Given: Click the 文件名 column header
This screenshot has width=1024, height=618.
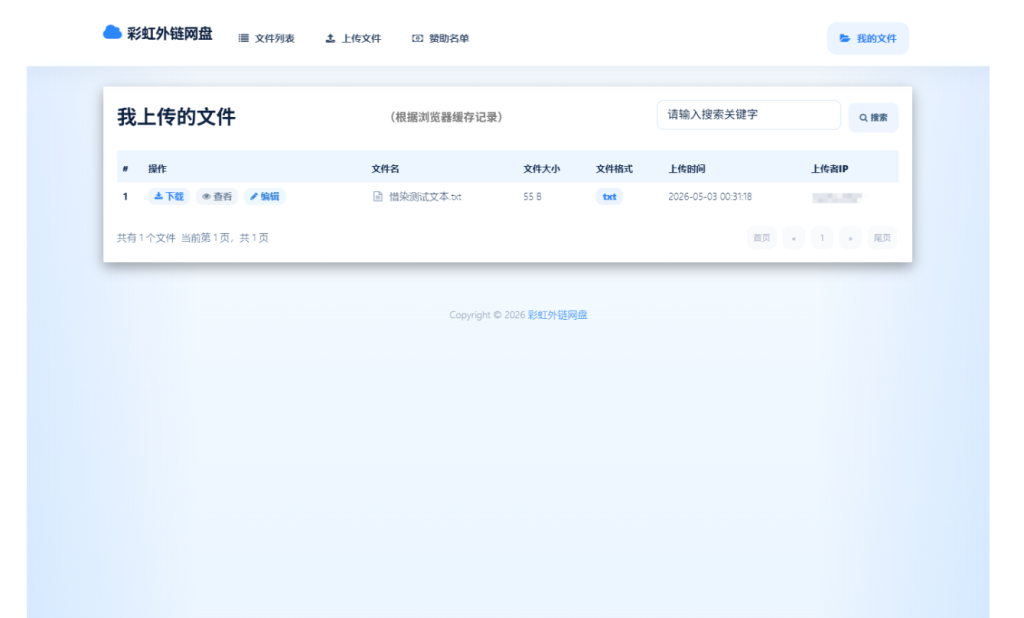Looking at the screenshot, I should pos(385,169).
